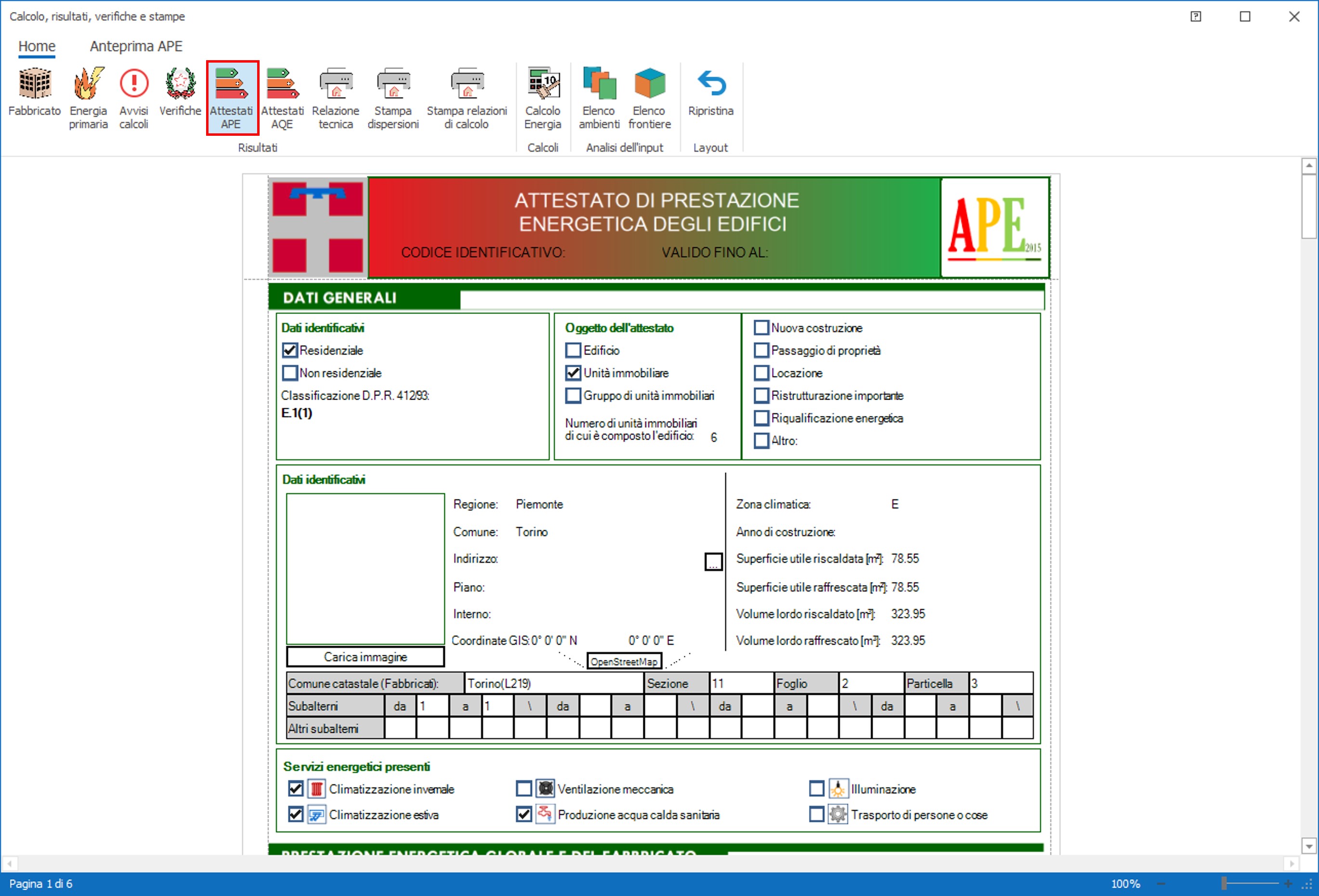This screenshot has height=896, width=1319.
Task: Select Attestati AQE in ribbon
Action: click(x=282, y=96)
